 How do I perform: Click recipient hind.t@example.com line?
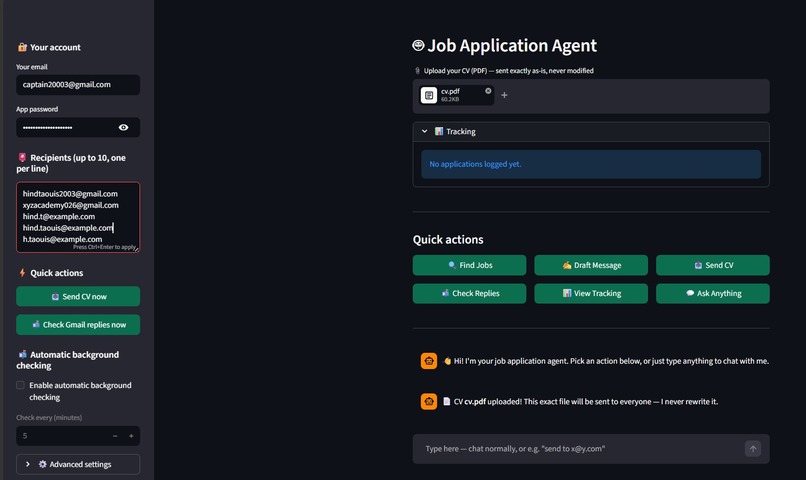59,216
